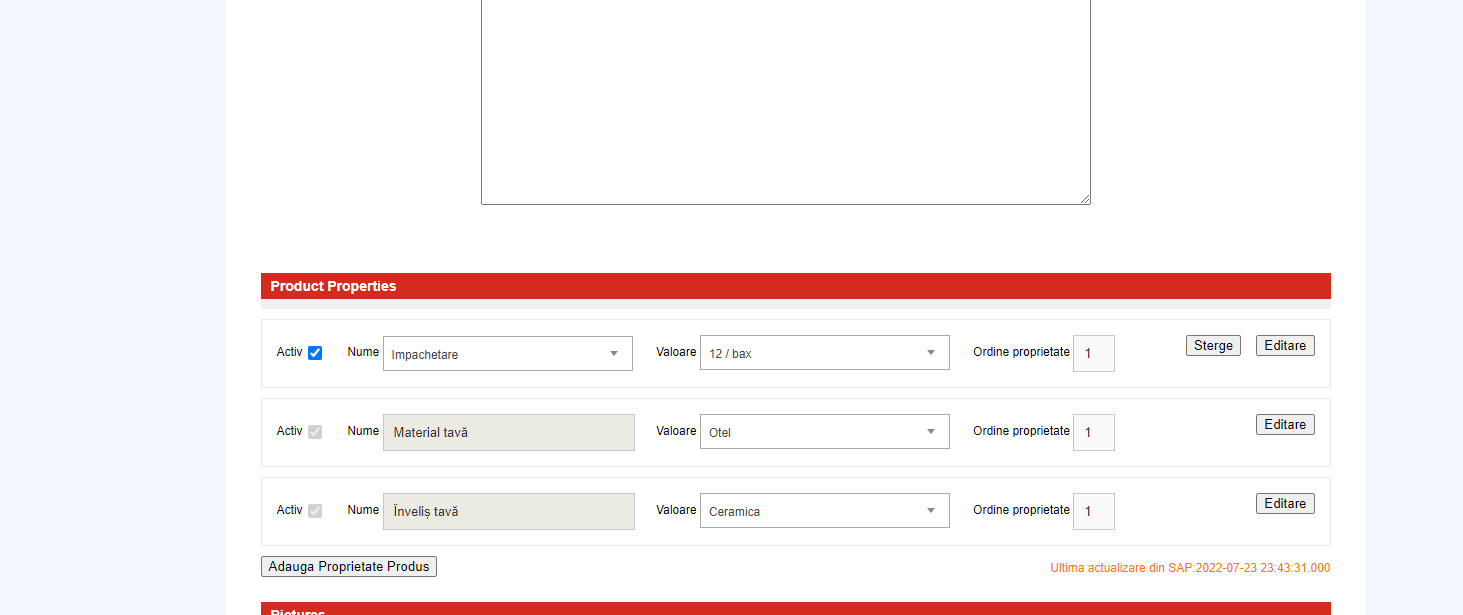Click the Material tavă name field
This screenshot has height=615, width=1463.
(508, 432)
